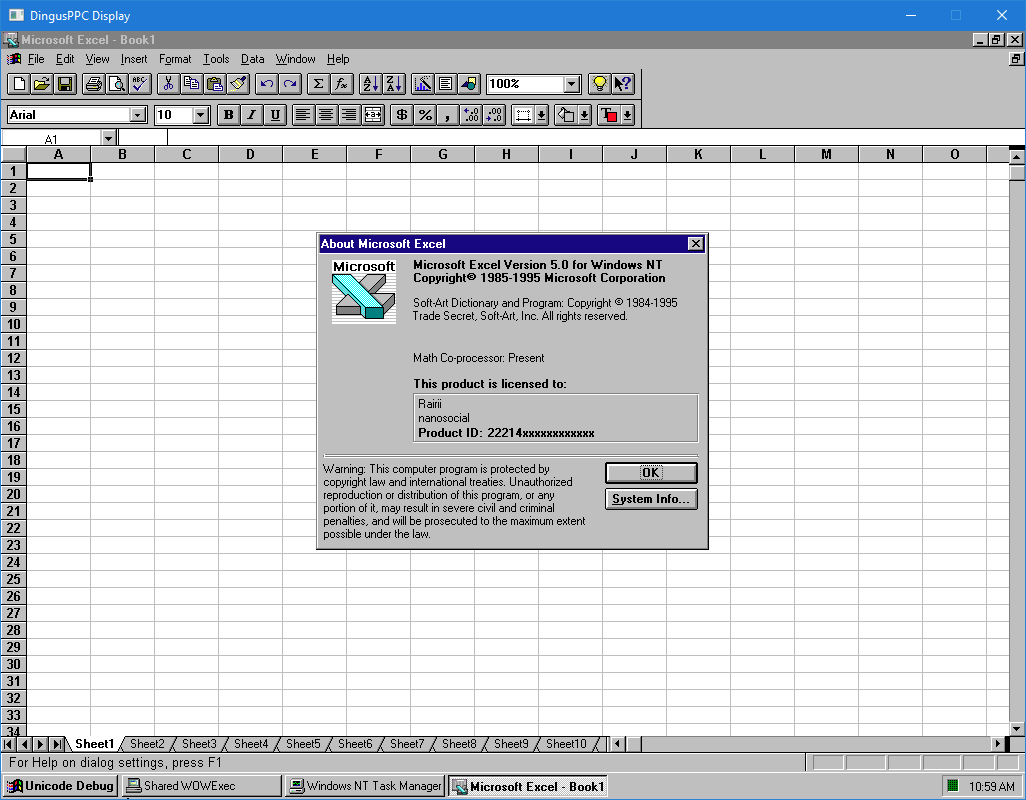
Task: Confirm the About dialog with OK
Action: pyautogui.click(x=651, y=472)
